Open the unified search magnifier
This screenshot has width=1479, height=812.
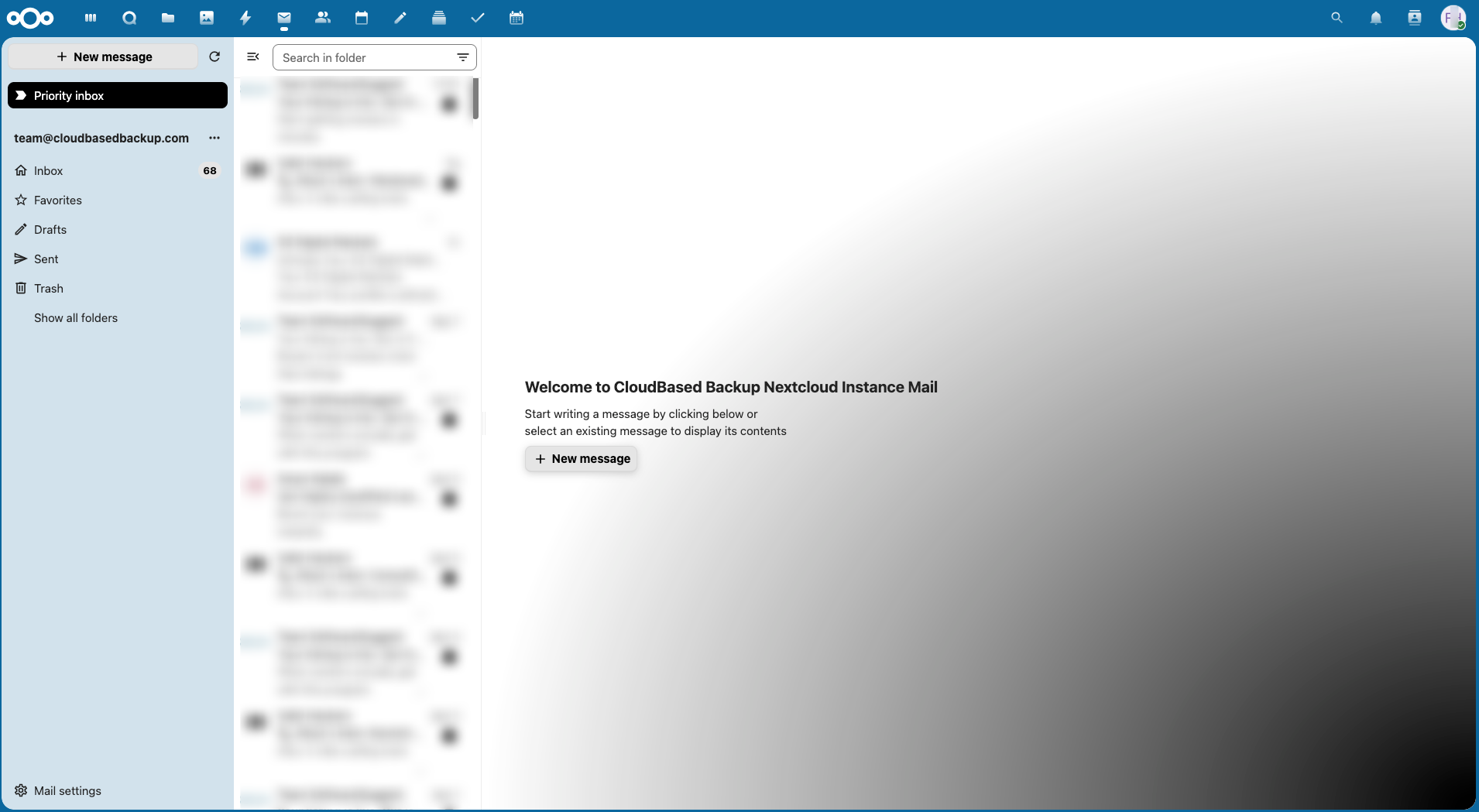tap(1337, 18)
